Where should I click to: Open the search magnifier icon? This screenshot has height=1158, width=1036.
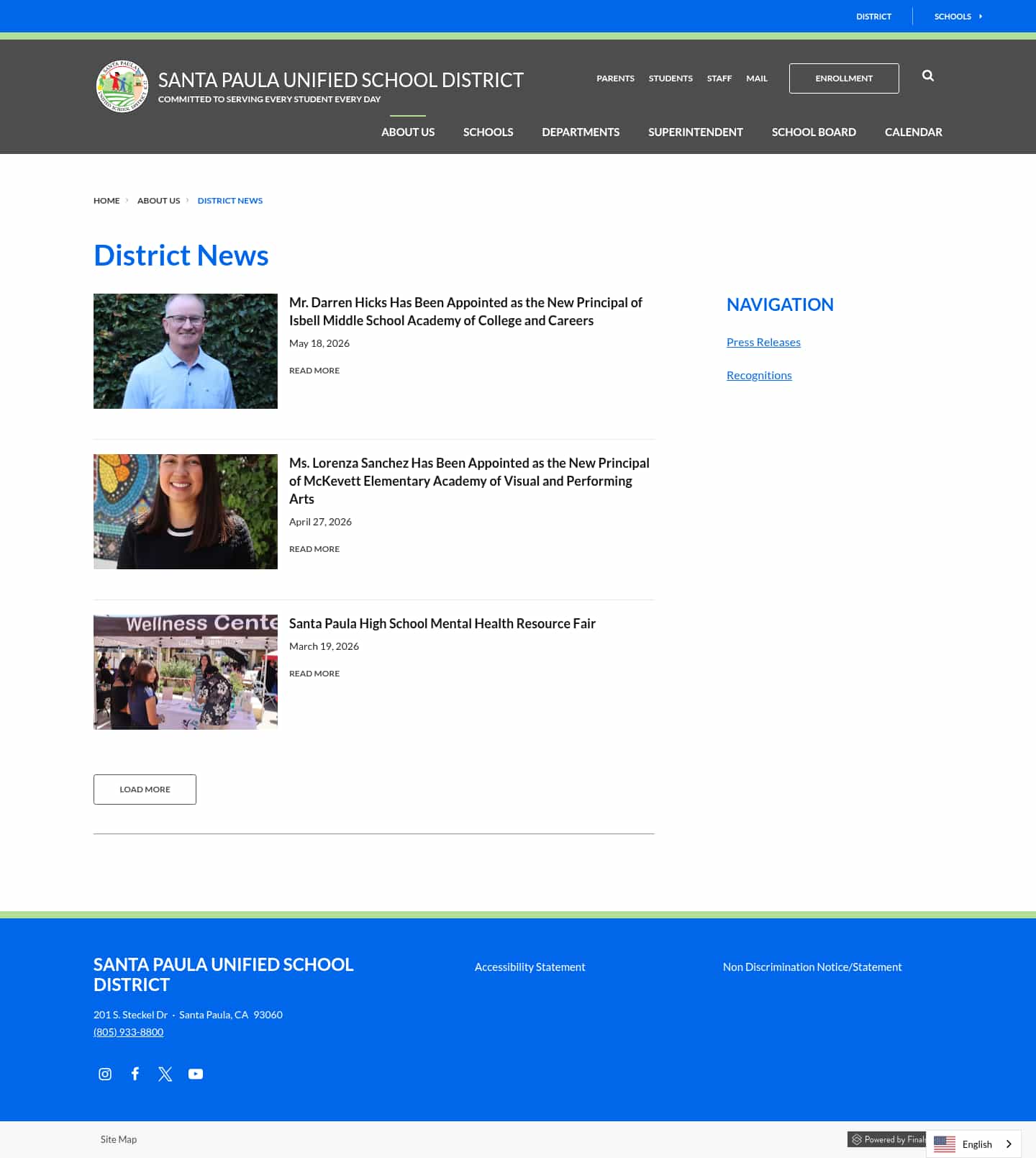coord(928,76)
